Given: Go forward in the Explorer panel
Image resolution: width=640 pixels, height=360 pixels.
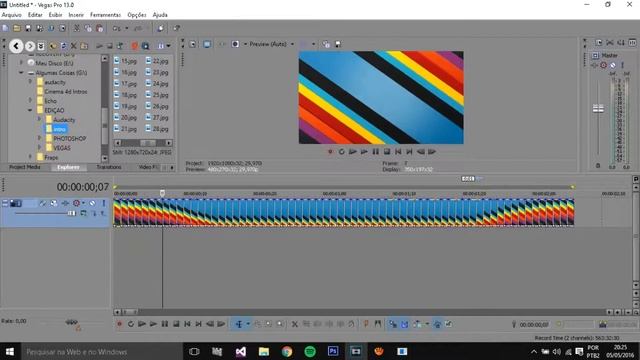Looking at the screenshot, I should click(29, 46).
